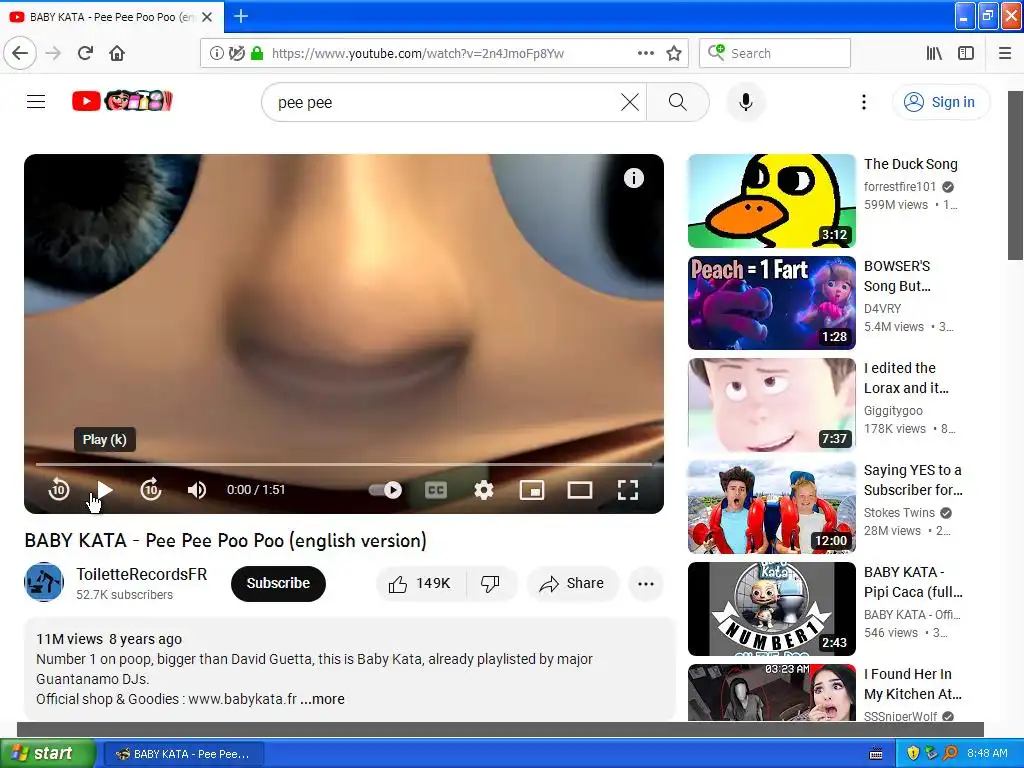Open 'I Found Her In My Kitchen' title
Viewport: 1024px width, 768px height.
[912, 684]
